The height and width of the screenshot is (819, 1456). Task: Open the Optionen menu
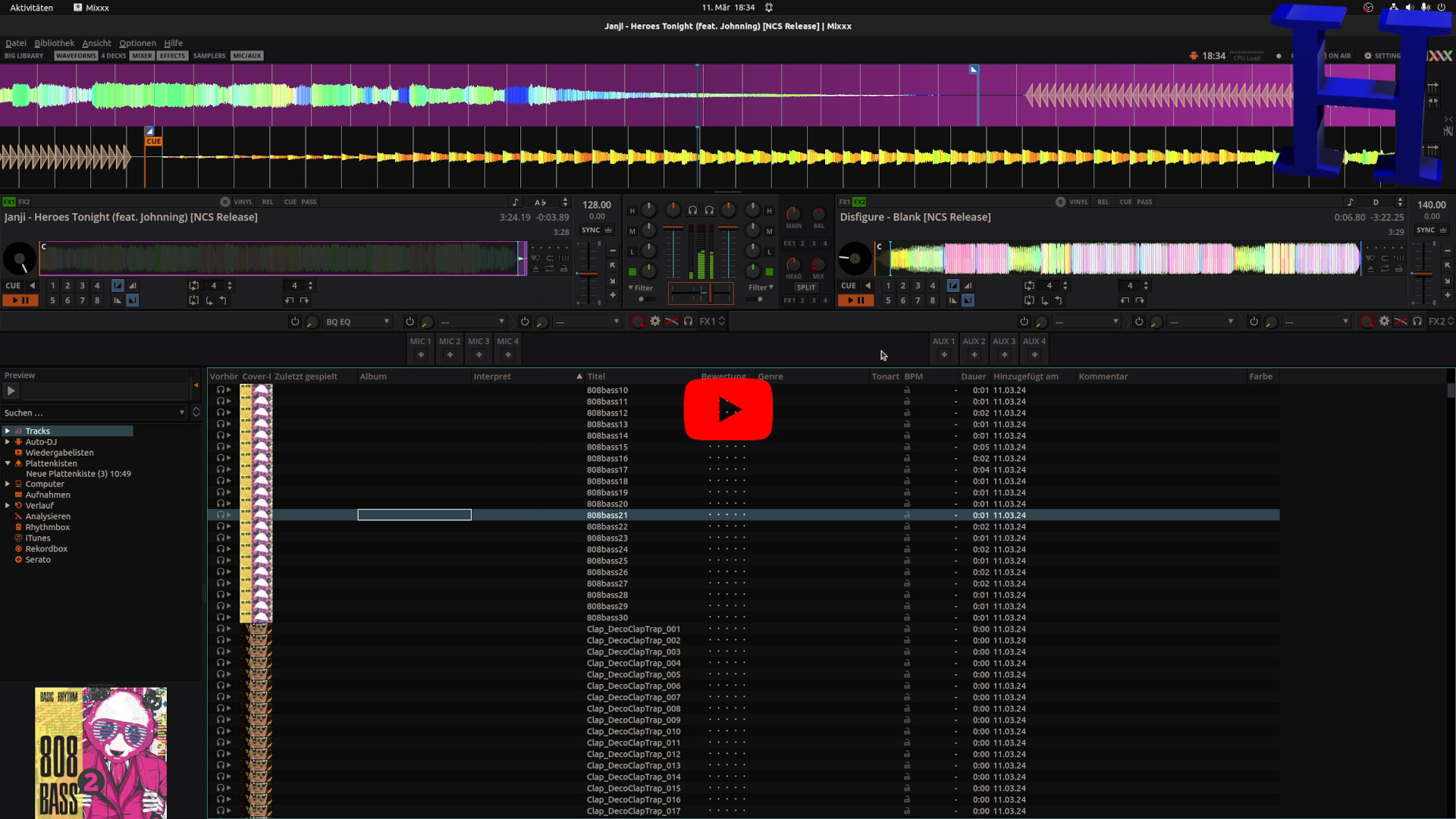pyautogui.click(x=137, y=43)
